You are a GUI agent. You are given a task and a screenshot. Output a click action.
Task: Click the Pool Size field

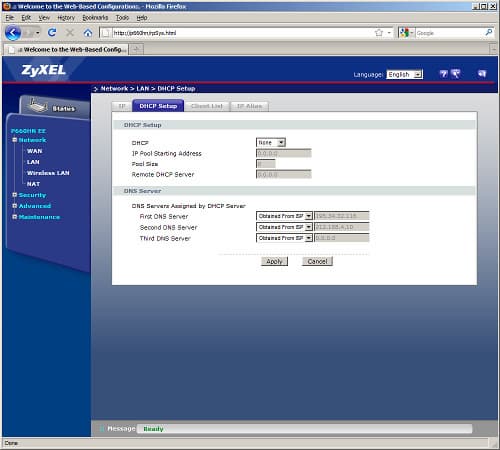point(266,164)
